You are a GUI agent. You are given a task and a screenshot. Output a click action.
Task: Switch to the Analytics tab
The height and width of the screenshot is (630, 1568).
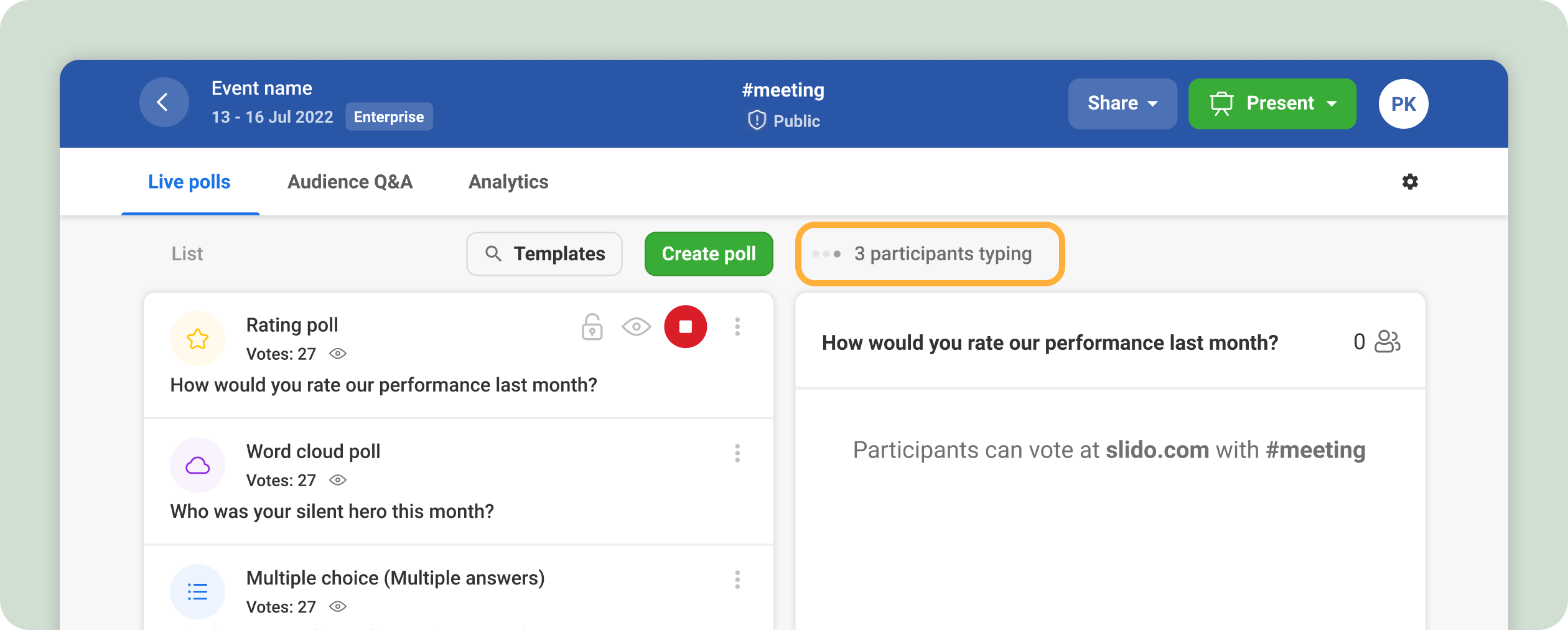pos(508,182)
